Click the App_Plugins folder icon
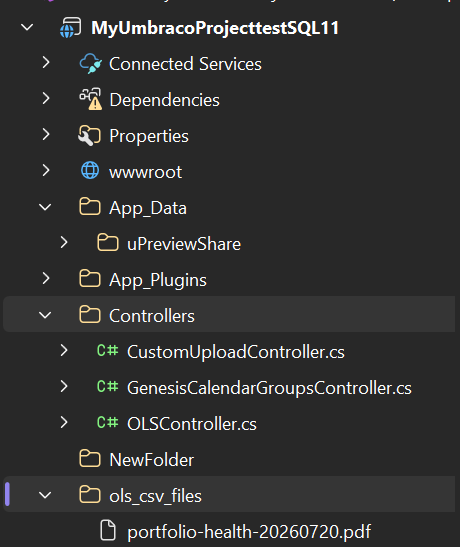The width and height of the screenshot is (460, 547). (90, 278)
